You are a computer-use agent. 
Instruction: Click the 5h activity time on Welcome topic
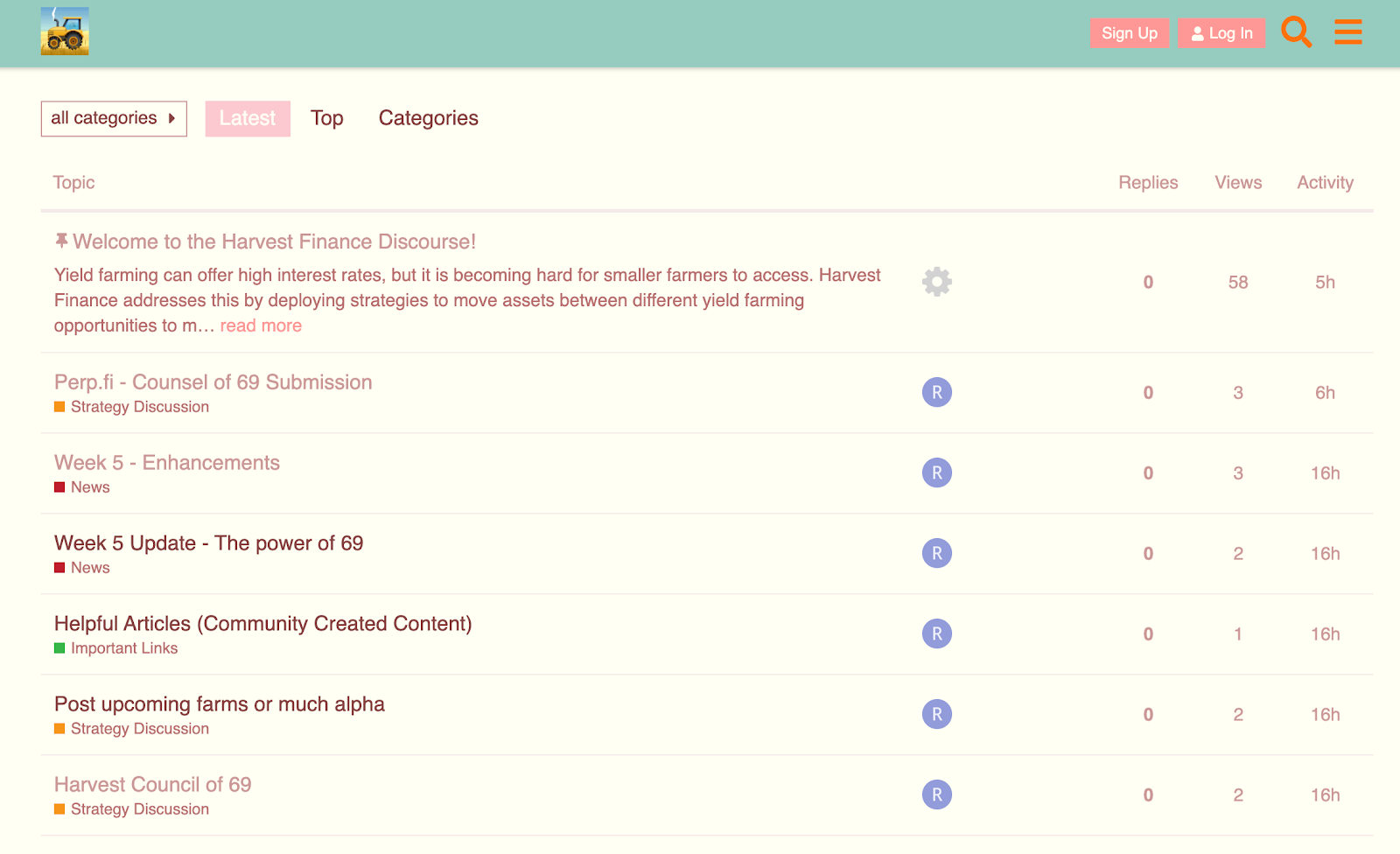coord(1326,283)
